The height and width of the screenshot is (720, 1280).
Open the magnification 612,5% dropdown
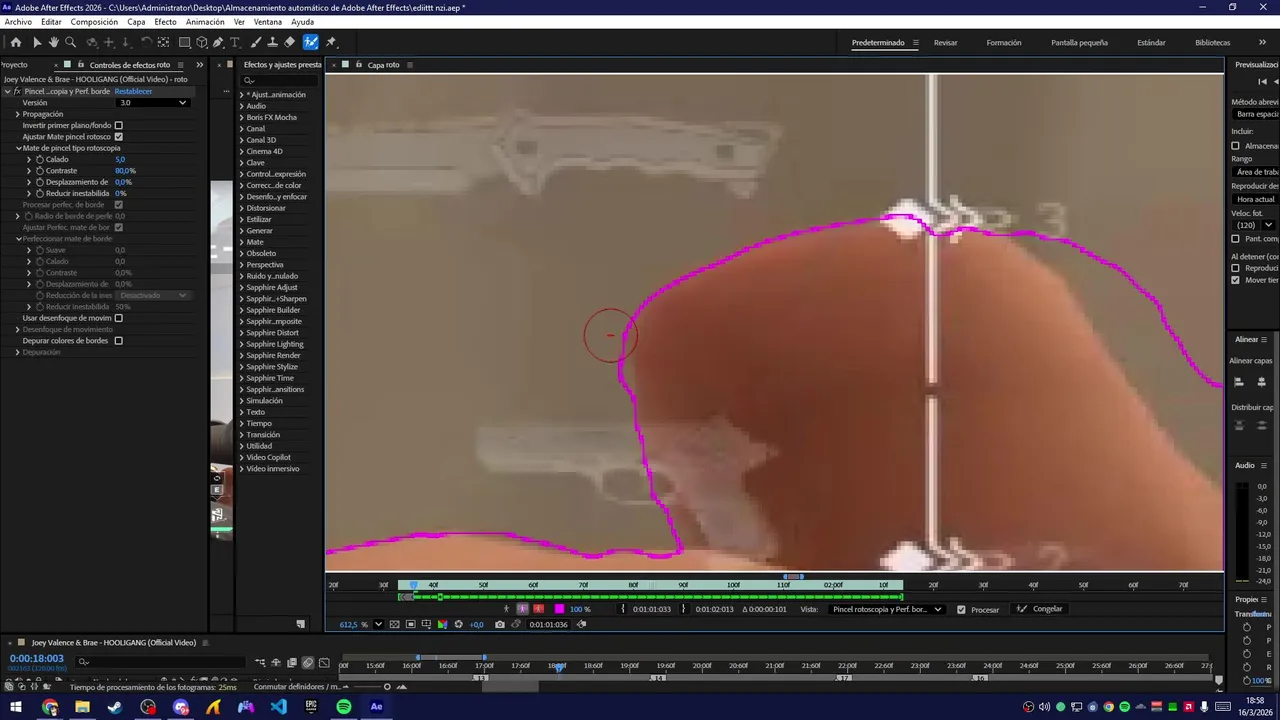click(x=378, y=624)
